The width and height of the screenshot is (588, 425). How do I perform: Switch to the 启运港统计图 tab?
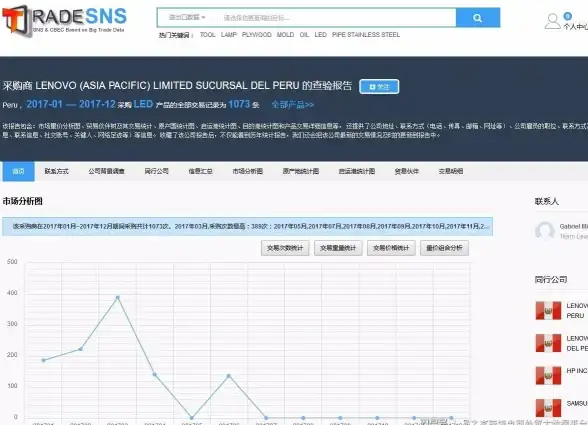[x=357, y=171]
